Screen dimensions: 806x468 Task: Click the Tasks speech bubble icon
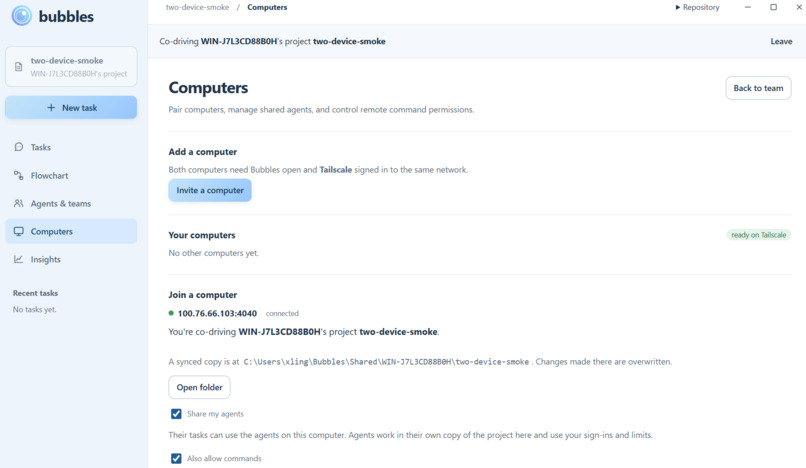click(19, 147)
